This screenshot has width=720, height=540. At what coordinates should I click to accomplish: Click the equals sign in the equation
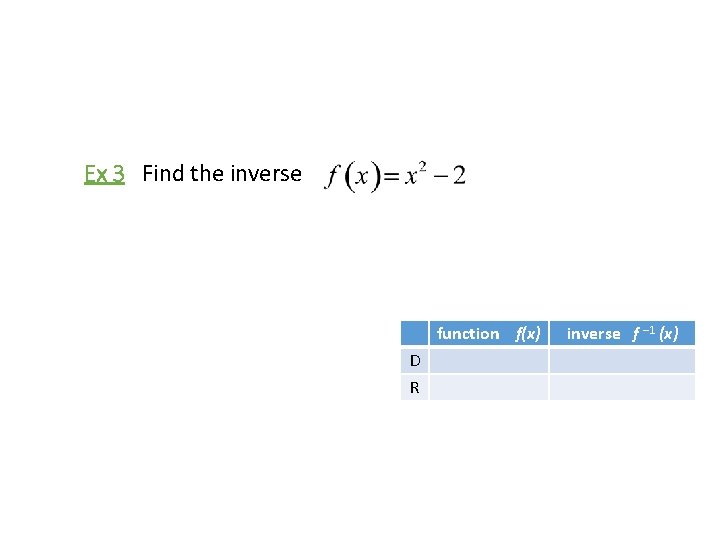click(392, 176)
